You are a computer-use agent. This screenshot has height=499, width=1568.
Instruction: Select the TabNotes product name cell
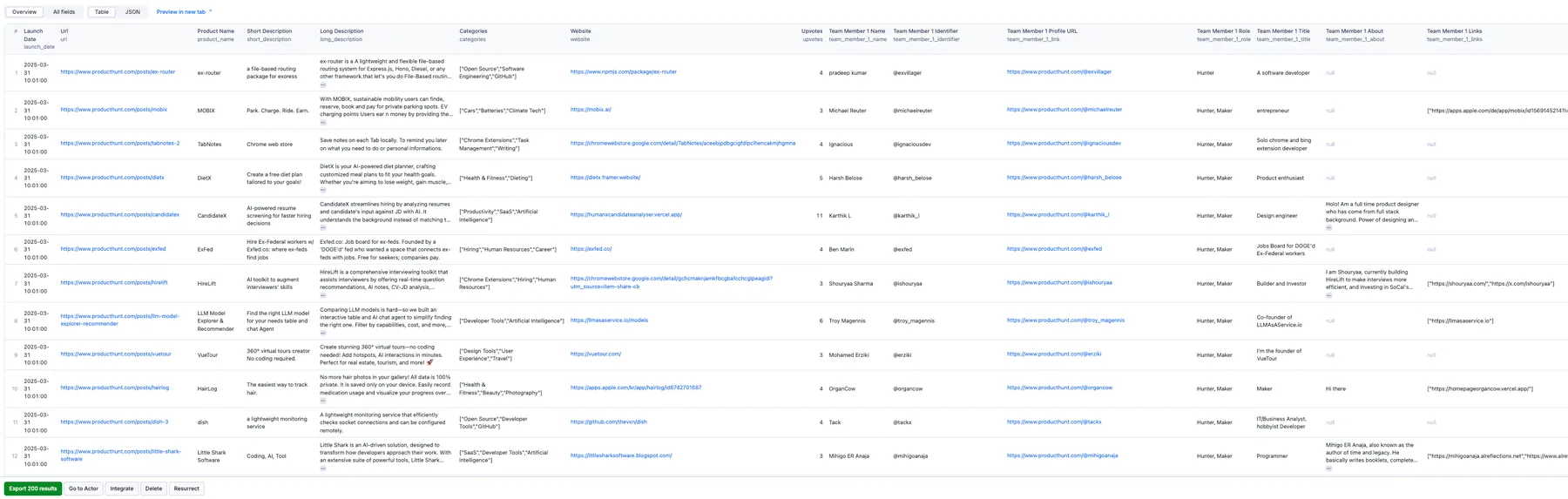pyautogui.click(x=209, y=145)
